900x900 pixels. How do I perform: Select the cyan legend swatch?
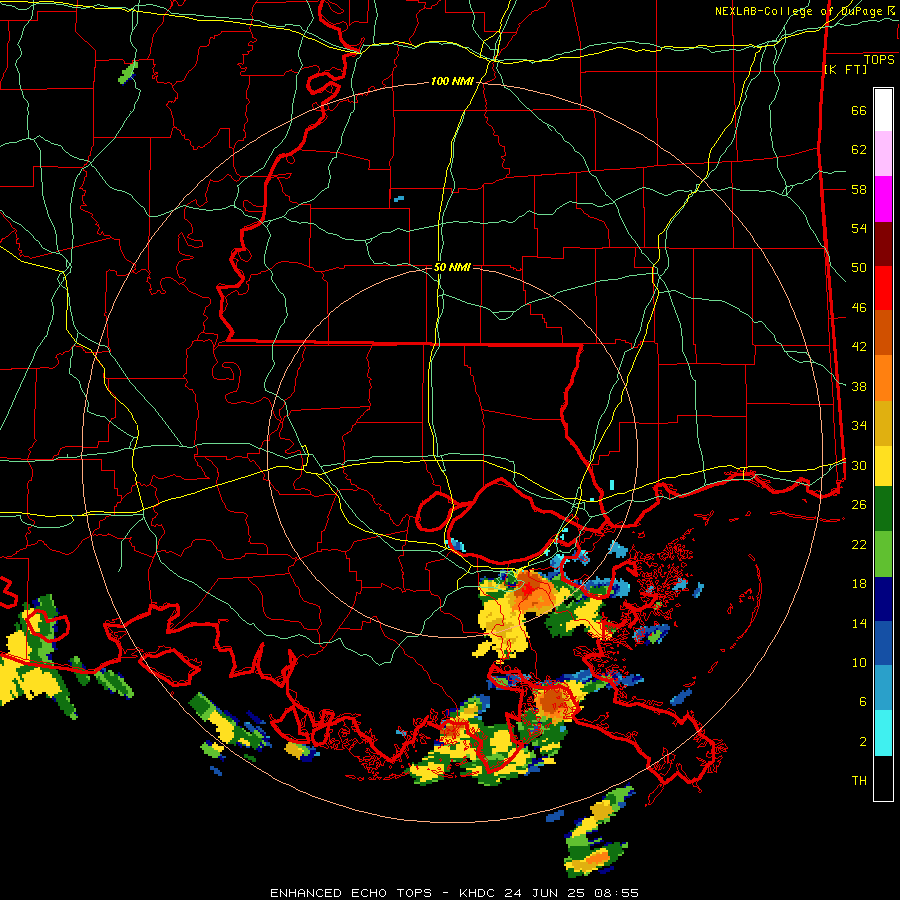click(x=883, y=733)
